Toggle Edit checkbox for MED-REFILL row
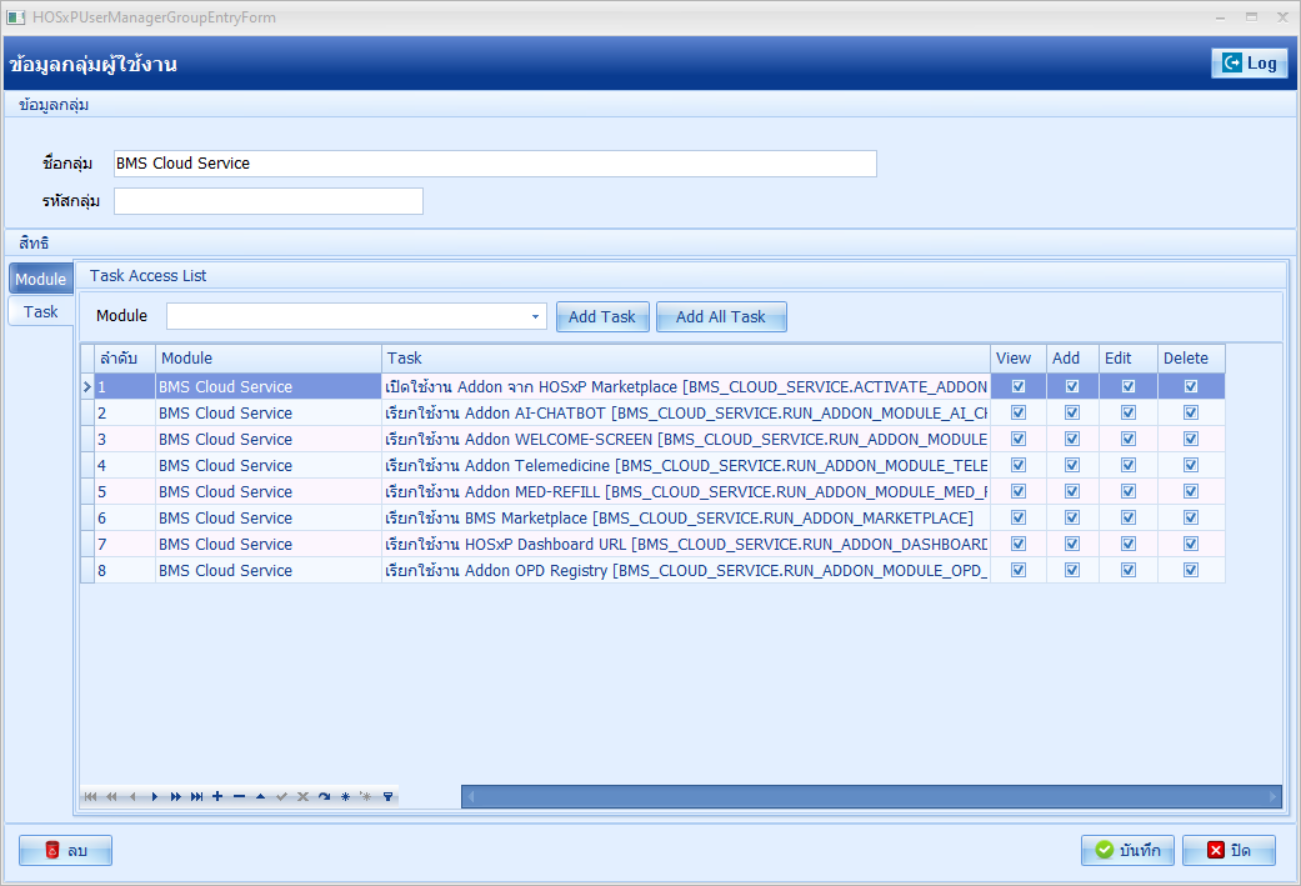 [1128, 491]
